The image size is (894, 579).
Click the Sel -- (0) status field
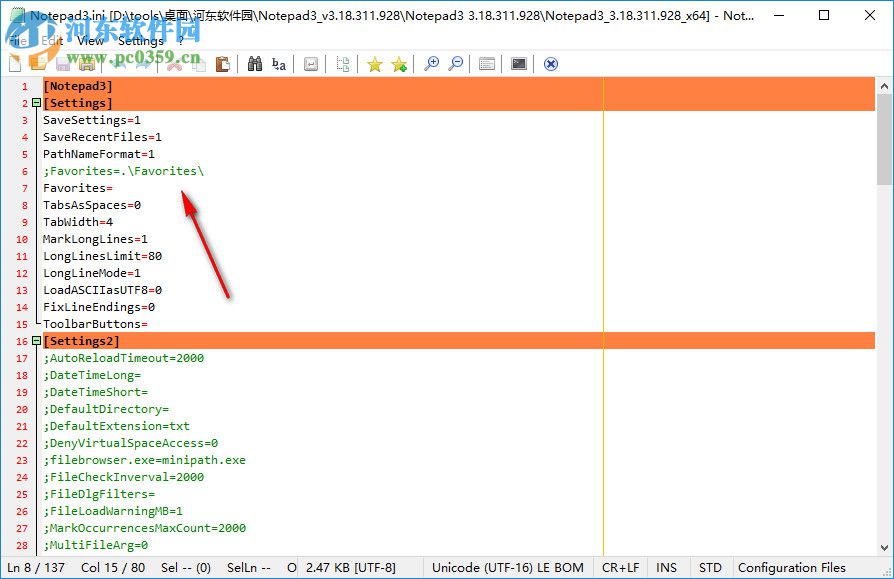pyautogui.click(x=186, y=568)
